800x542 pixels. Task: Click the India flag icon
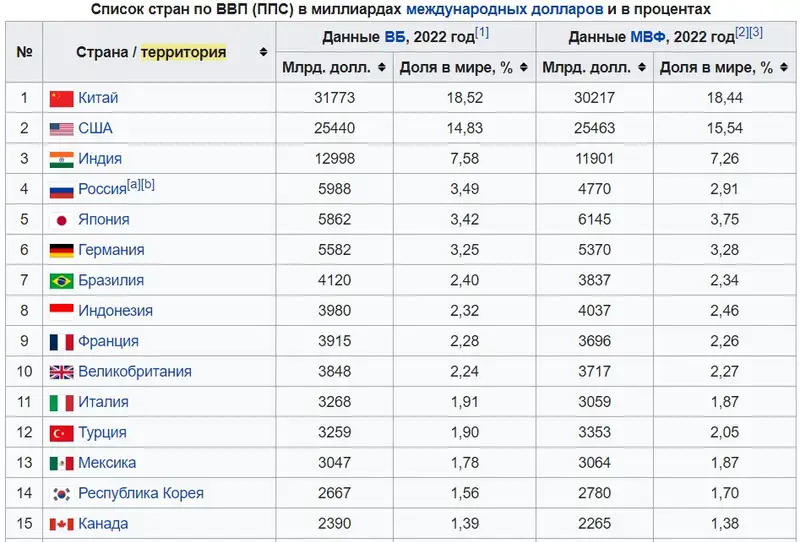(62, 159)
